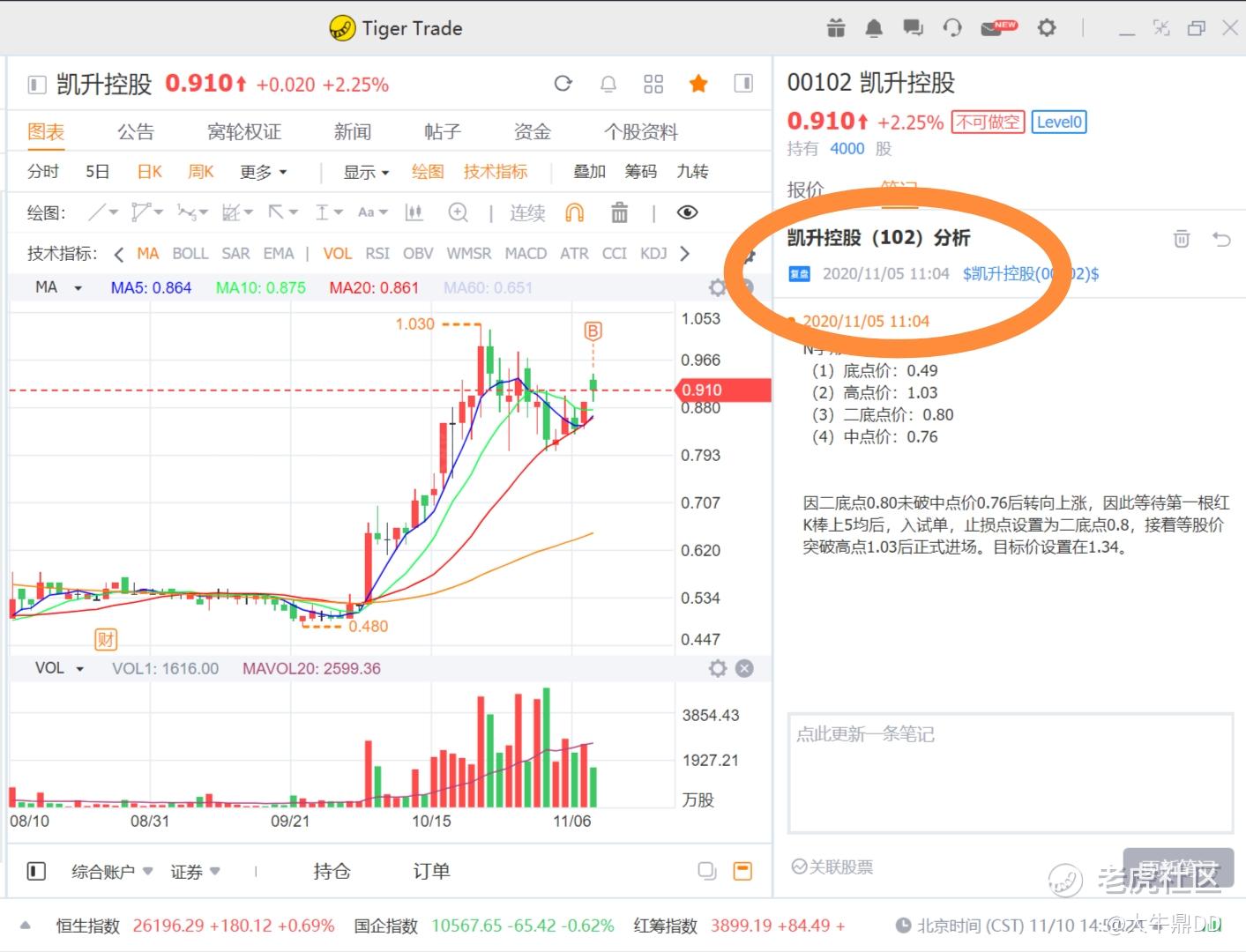Image resolution: width=1246 pixels, height=952 pixels.
Task: Click the 点此更新一条笔记 note input box
Action: [x=1010, y=773]
